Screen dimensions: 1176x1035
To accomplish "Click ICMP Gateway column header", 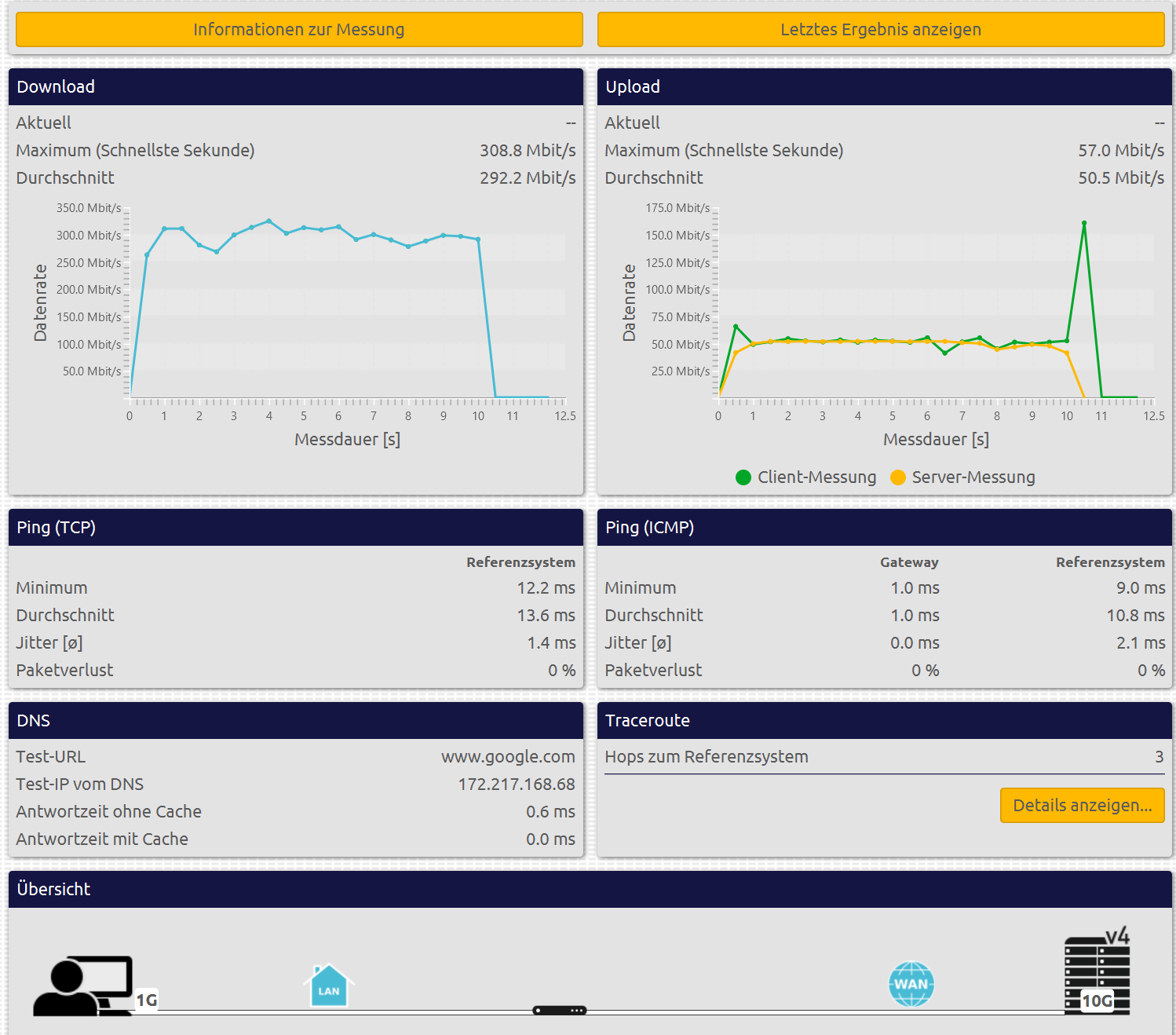I will (x=909, y=562).
